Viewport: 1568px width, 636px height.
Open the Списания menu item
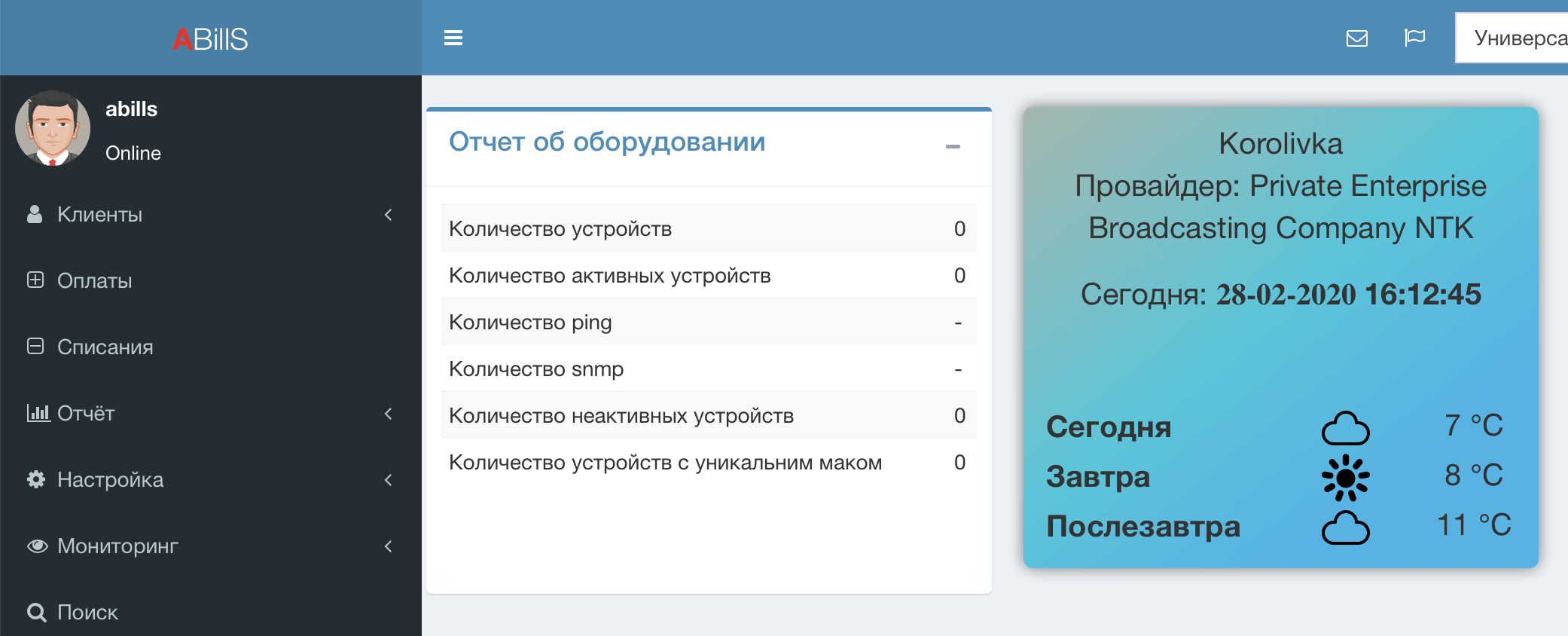pyautogui.click(x=105, y=347)
